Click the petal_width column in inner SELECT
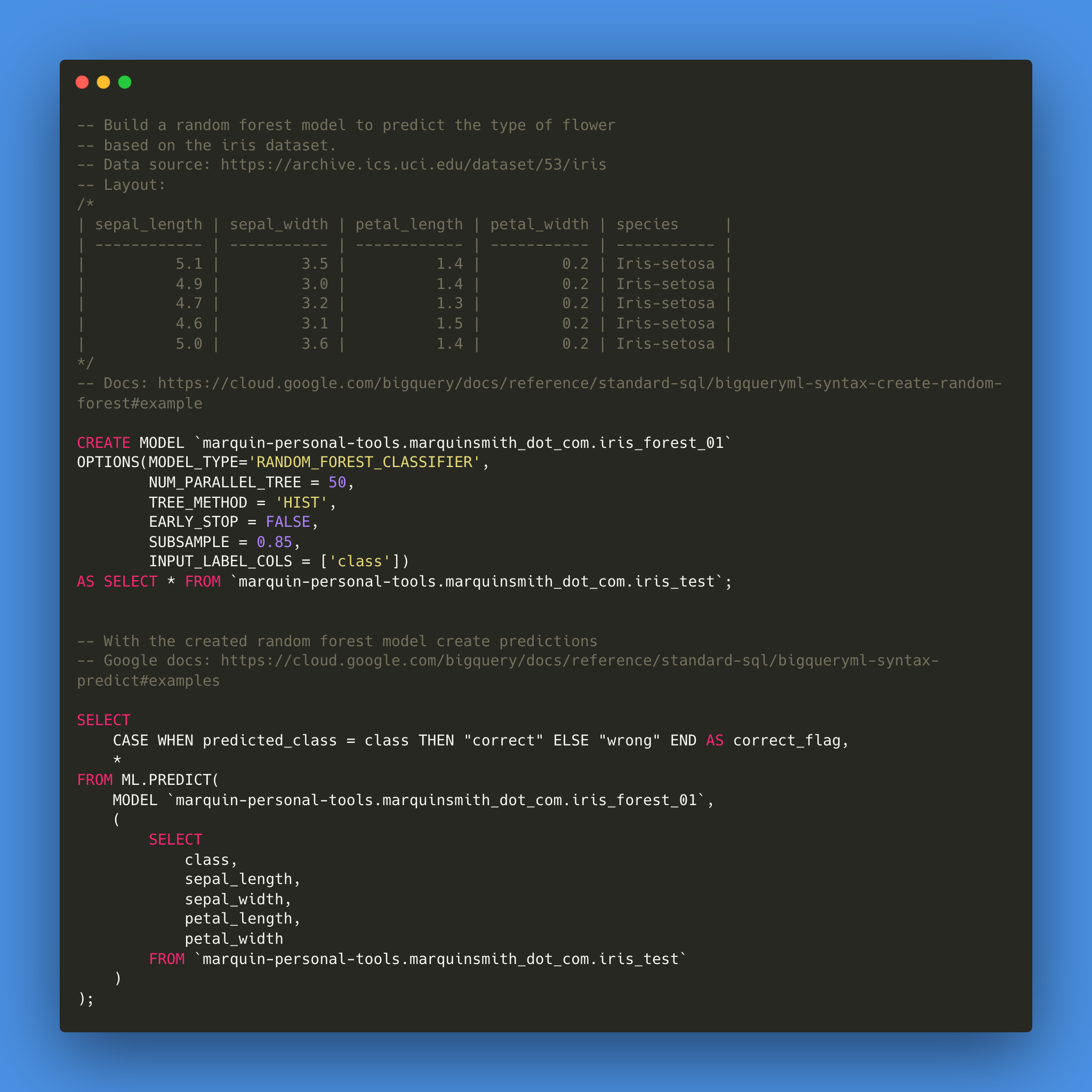Viewport: 1092px width, 1092px height. (234, 939)
